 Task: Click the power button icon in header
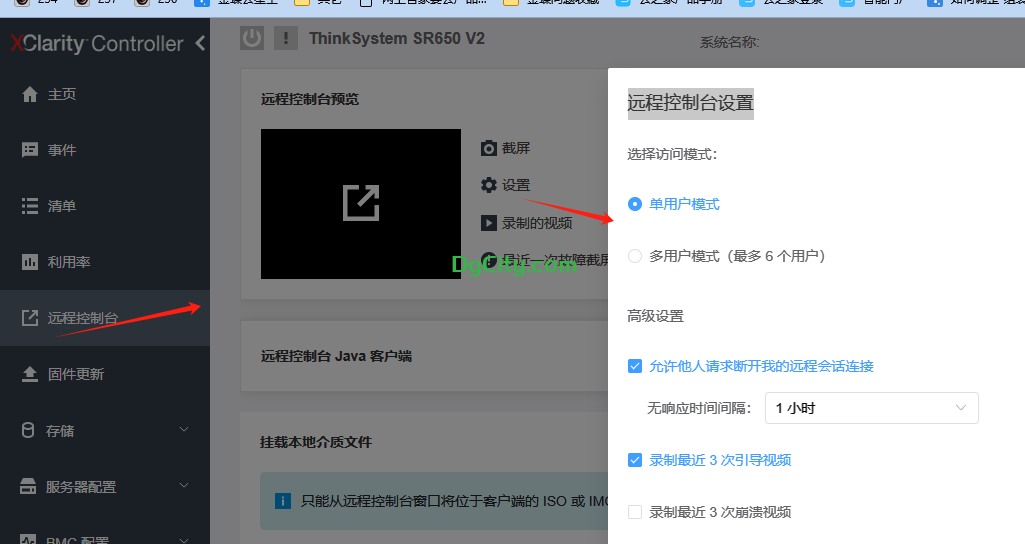[x=252, y=39]
